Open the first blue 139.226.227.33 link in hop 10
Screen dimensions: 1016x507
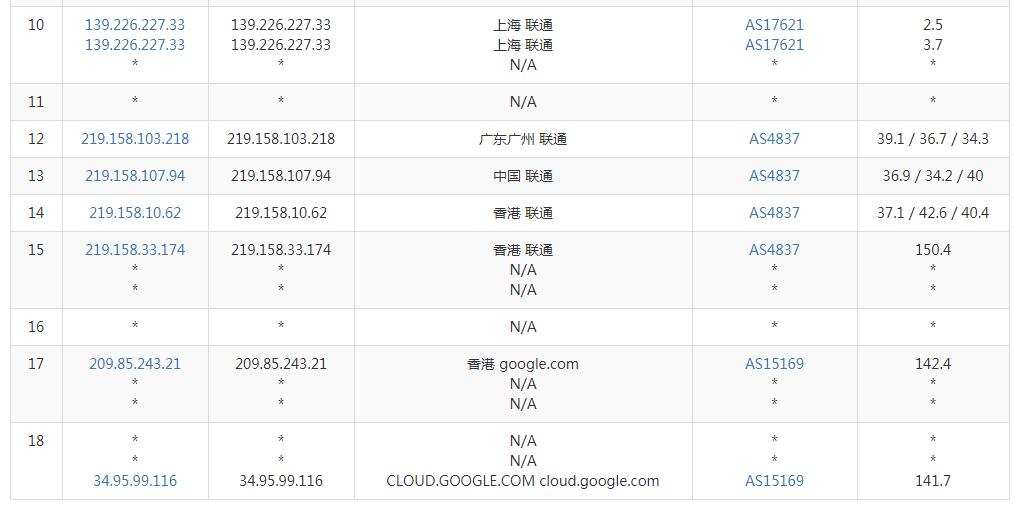click(x=135, y=24)
